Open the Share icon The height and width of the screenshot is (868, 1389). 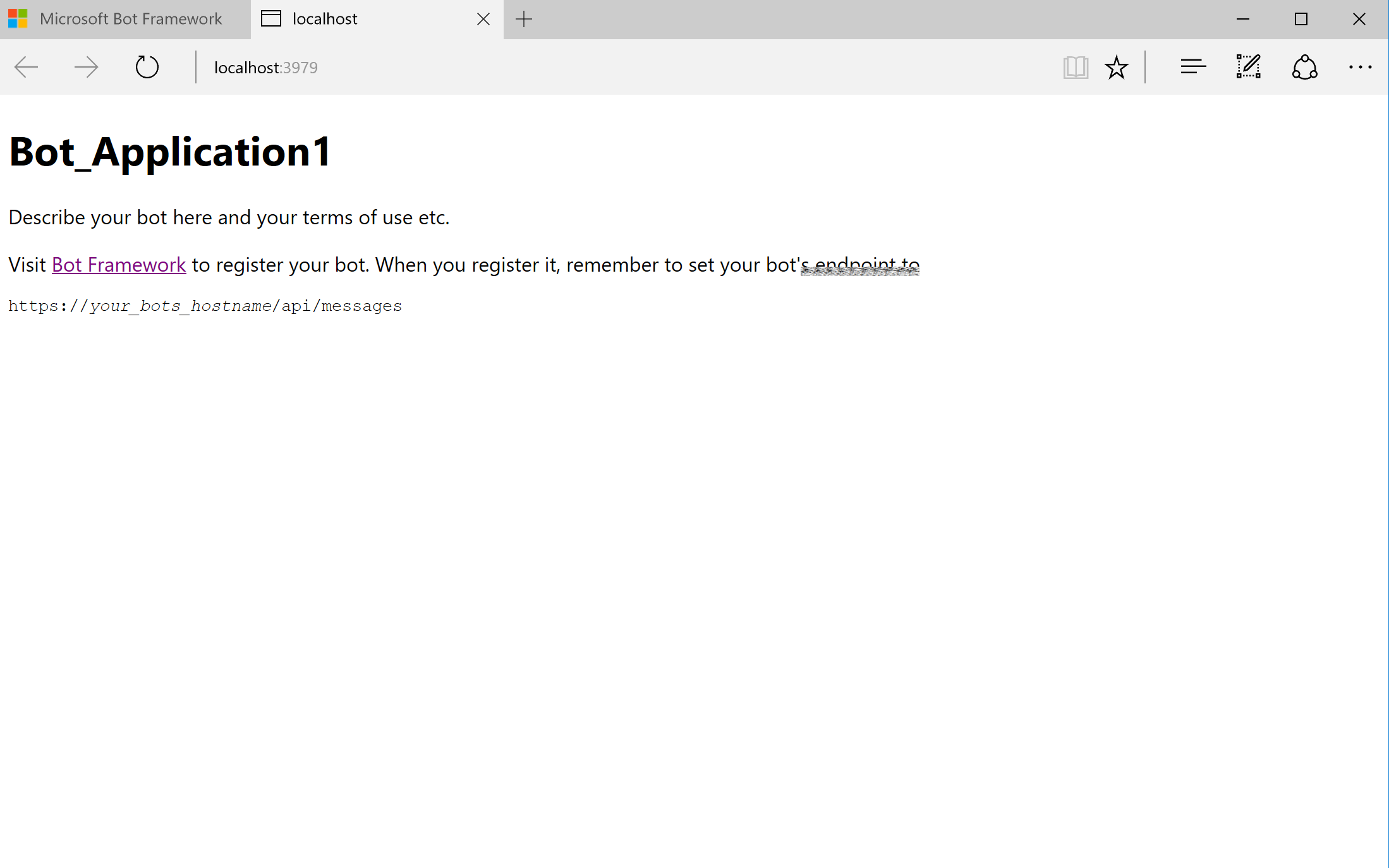point(1304,67)
